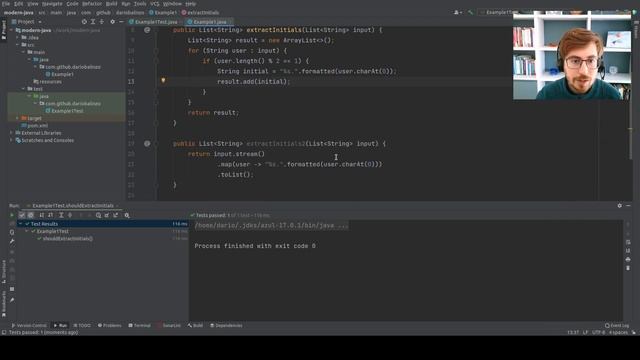The width and height of the screenshot is (640, 360).
Task: Select Example1 class in project tree
Action: pyautogui.click(x=60, y=74)
